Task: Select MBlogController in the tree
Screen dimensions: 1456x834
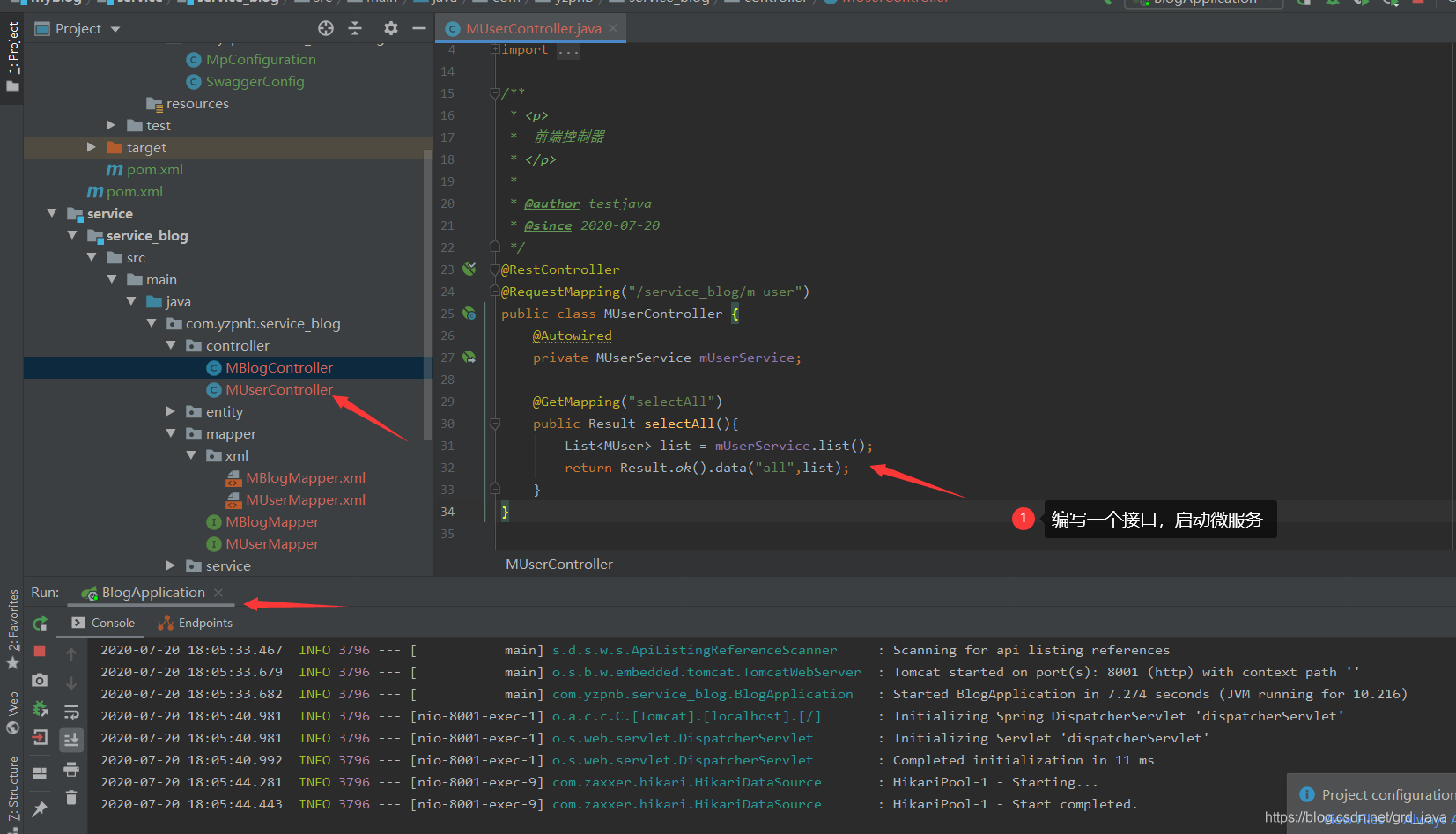Action: [278, 368]
